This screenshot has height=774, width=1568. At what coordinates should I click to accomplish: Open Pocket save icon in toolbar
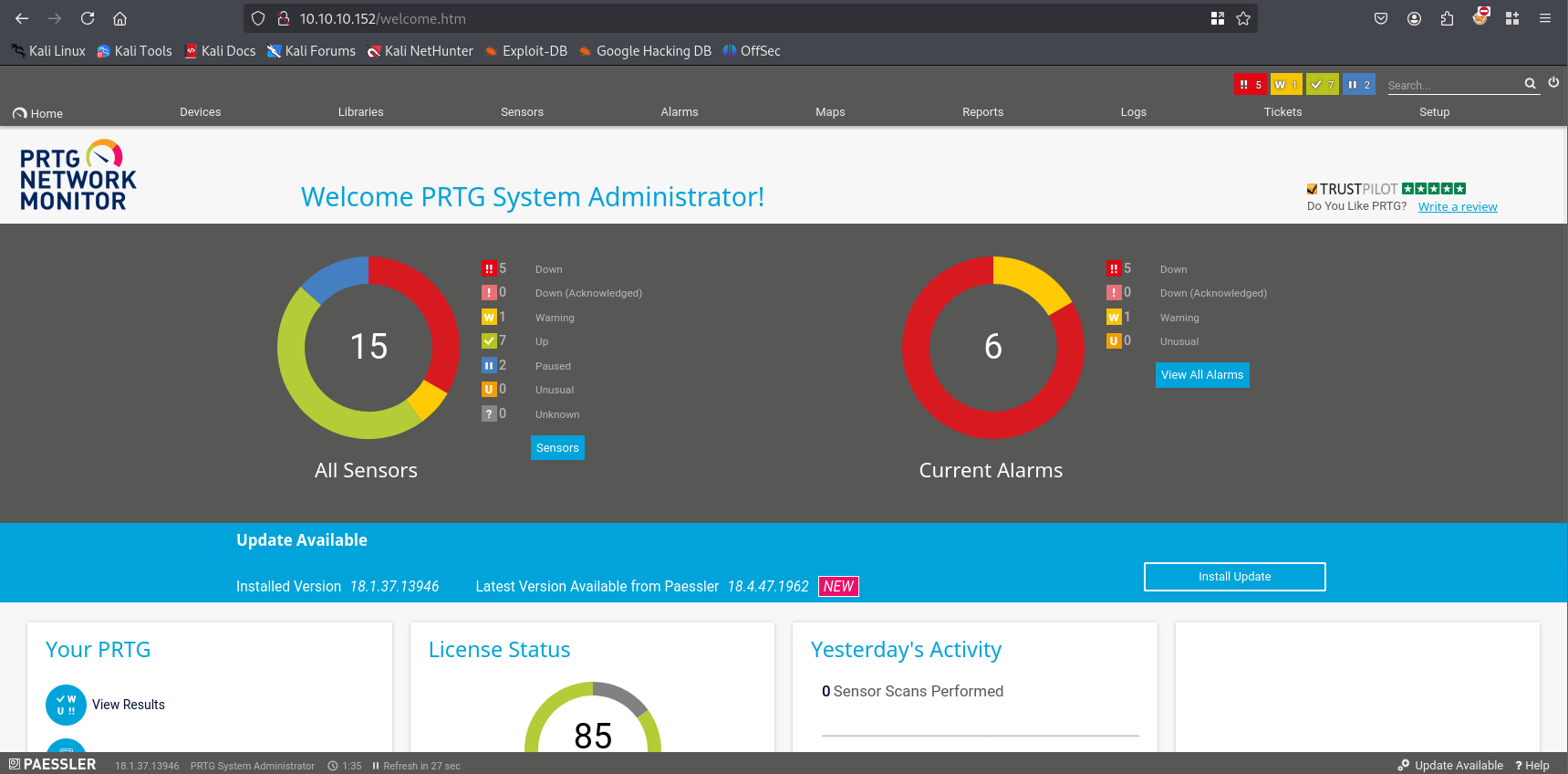[1381, 18]
